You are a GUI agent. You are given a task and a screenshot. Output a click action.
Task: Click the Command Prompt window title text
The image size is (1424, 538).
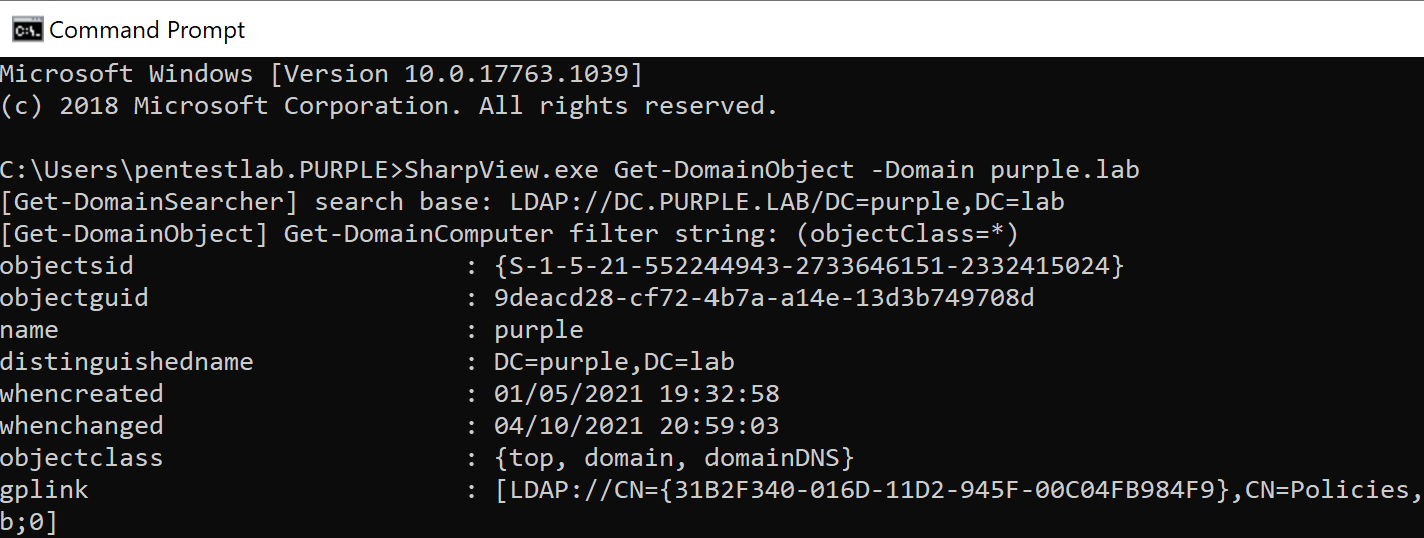pyautogui.click(x=147, y=30)
